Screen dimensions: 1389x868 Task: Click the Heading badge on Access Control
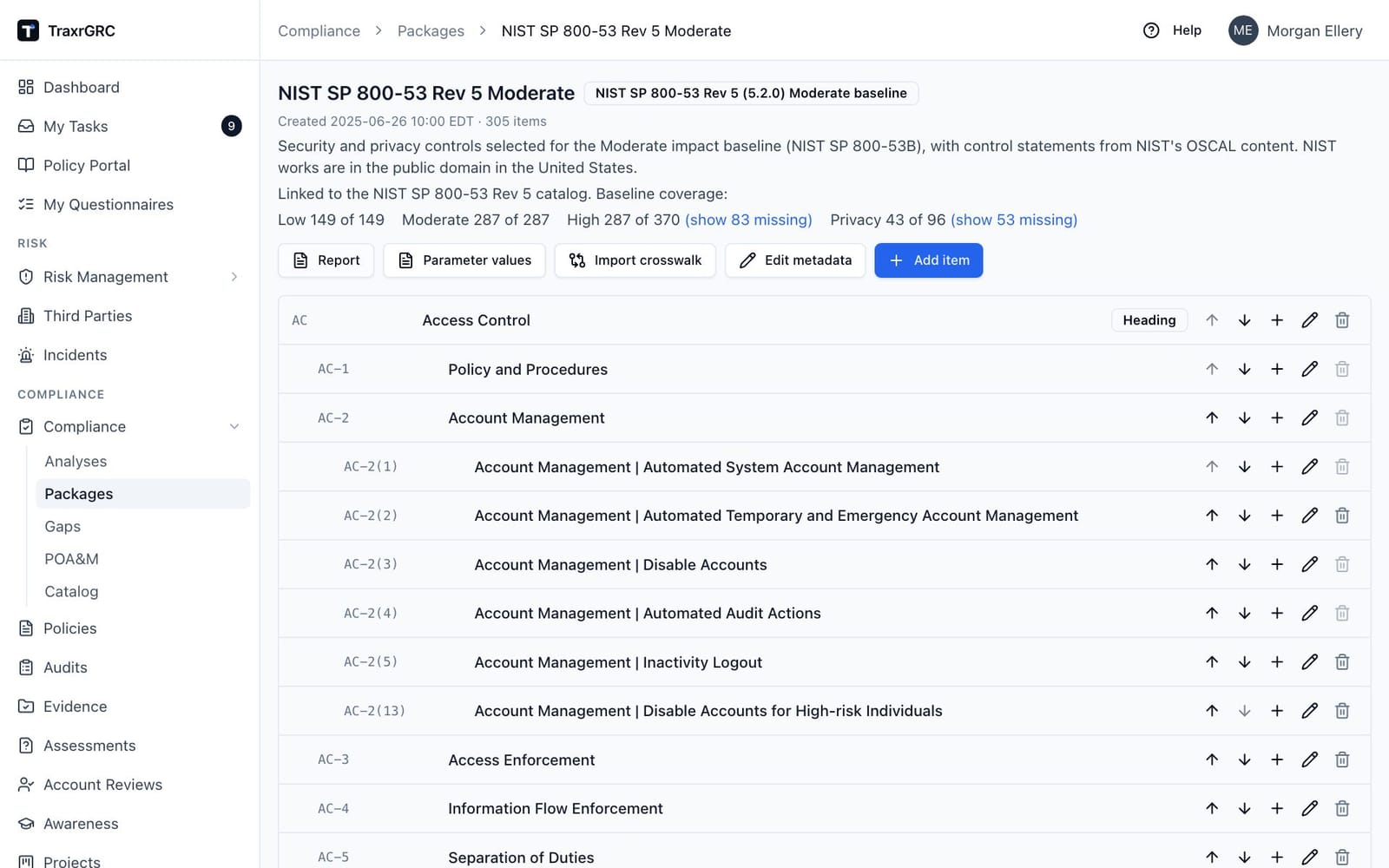pos(1149,320)
